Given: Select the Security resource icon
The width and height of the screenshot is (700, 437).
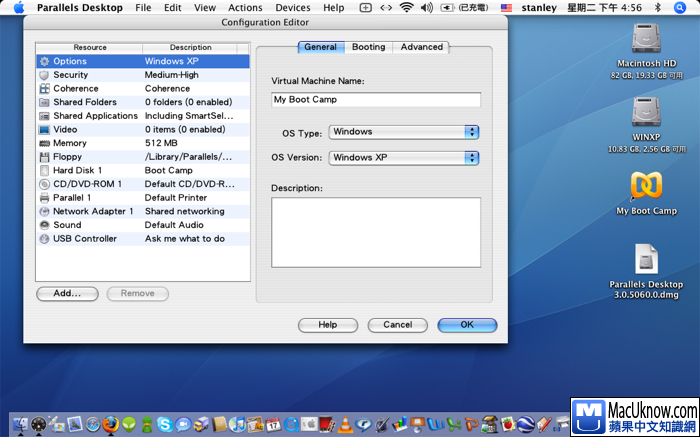Looking at the screenshot, I should (x=44, y=75).
